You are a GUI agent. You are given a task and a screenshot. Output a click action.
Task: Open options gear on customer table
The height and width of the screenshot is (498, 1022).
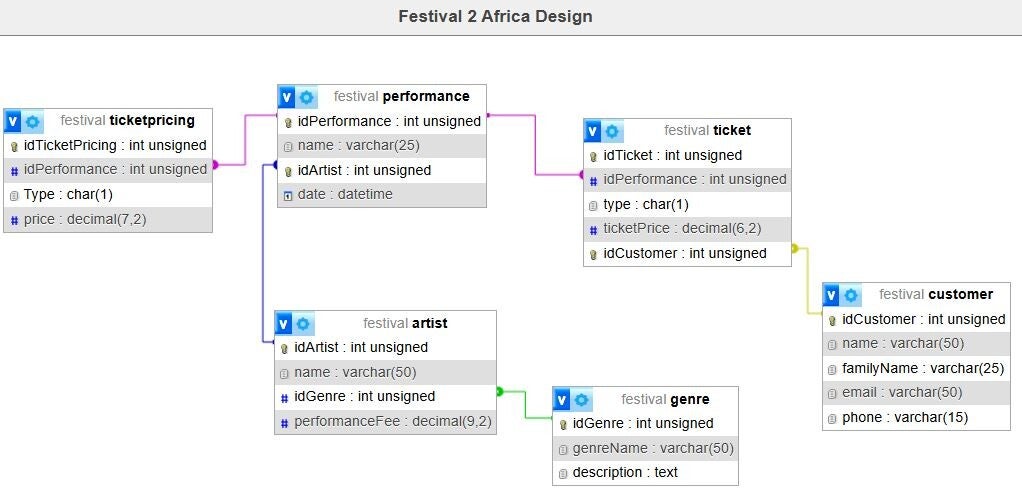coord(851,295)
